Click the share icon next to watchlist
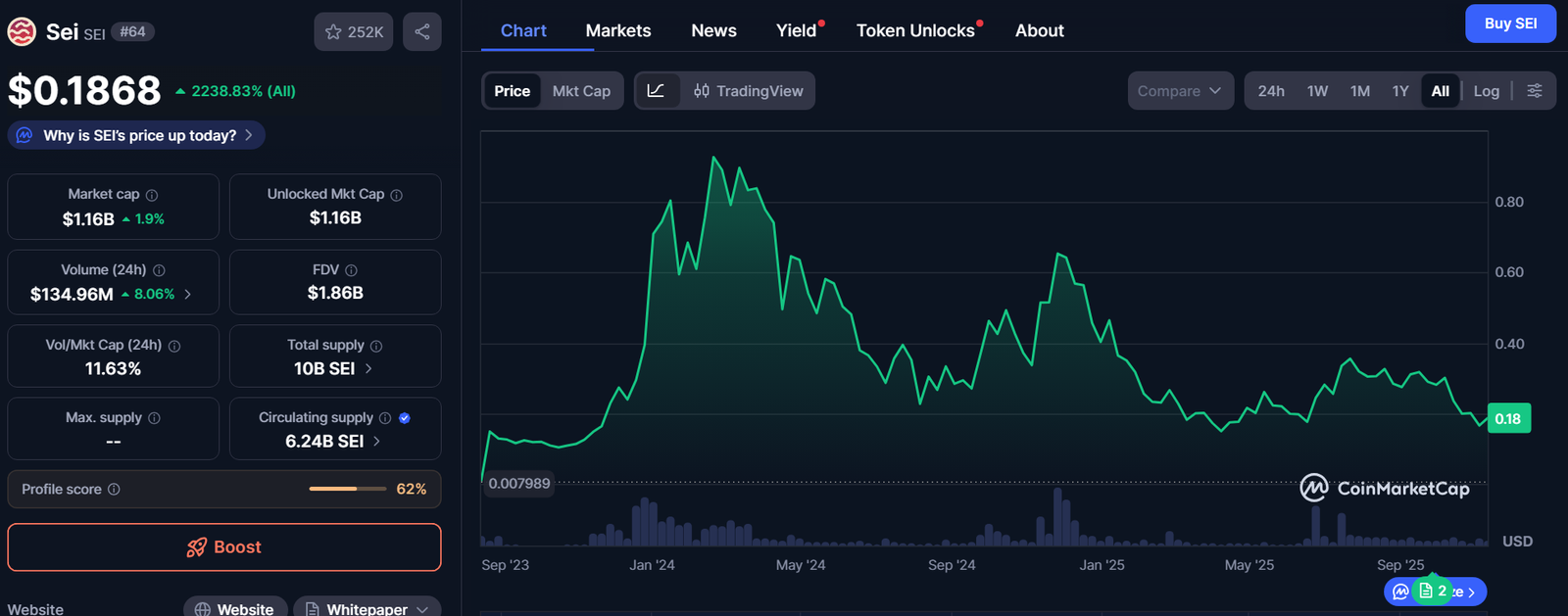The image size is (1568, 616). point(421,32)
